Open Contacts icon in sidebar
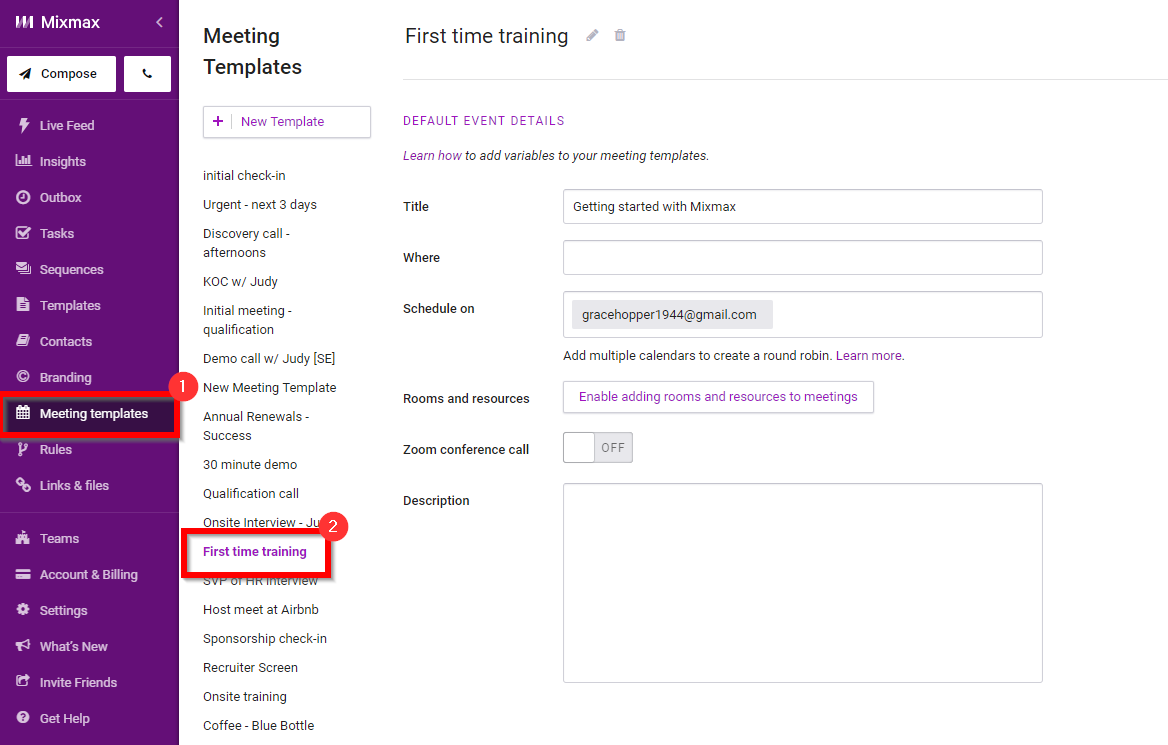 (x=24, y=340)
